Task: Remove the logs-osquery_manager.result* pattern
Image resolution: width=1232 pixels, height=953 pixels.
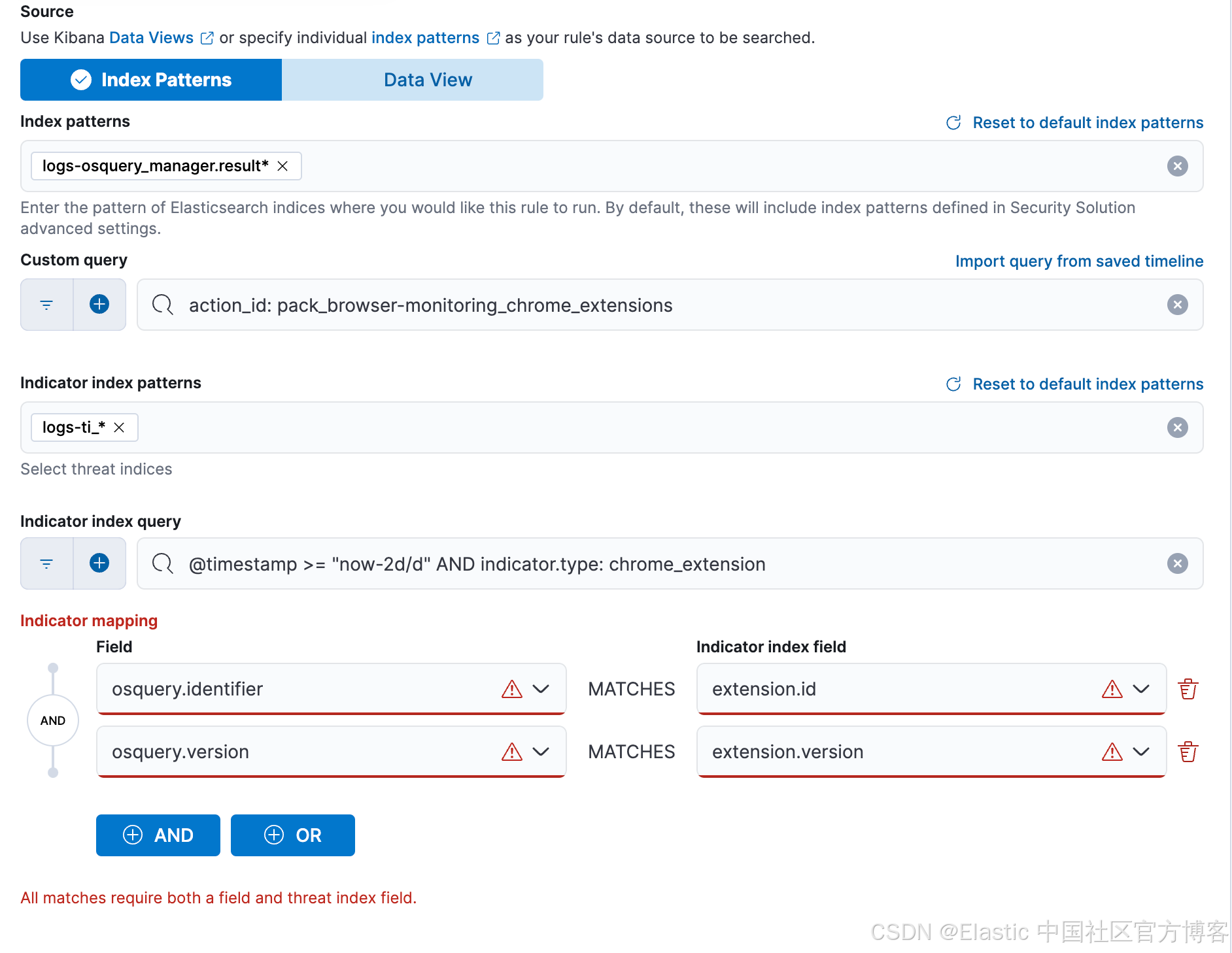Action: point(282,166)
